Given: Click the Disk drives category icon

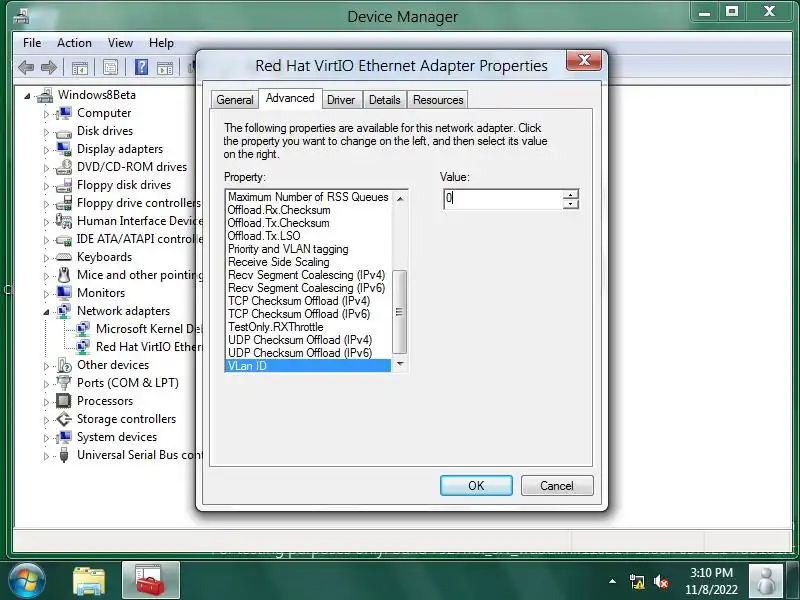Looking at the screenshot, I should (x=64, y=132).
